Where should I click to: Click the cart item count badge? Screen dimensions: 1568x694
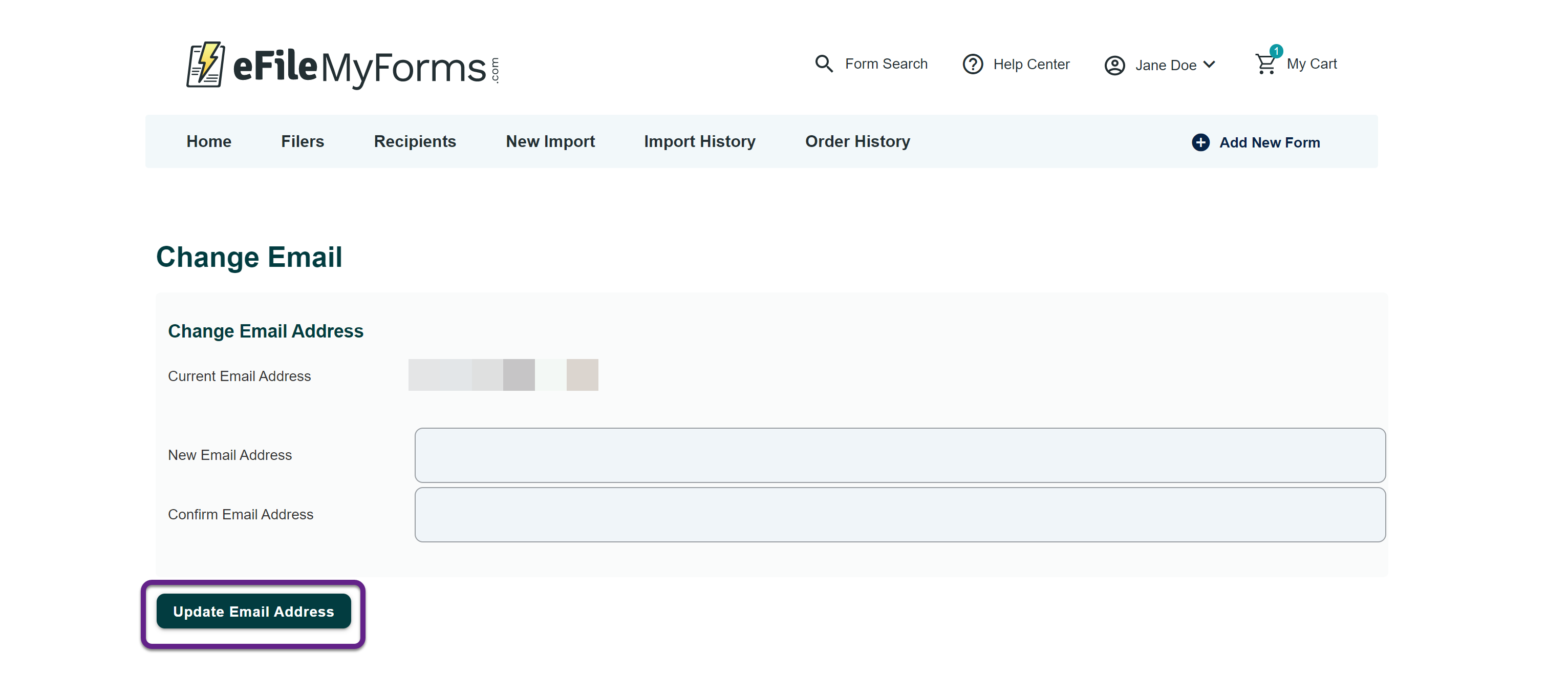coord(1276,51)
